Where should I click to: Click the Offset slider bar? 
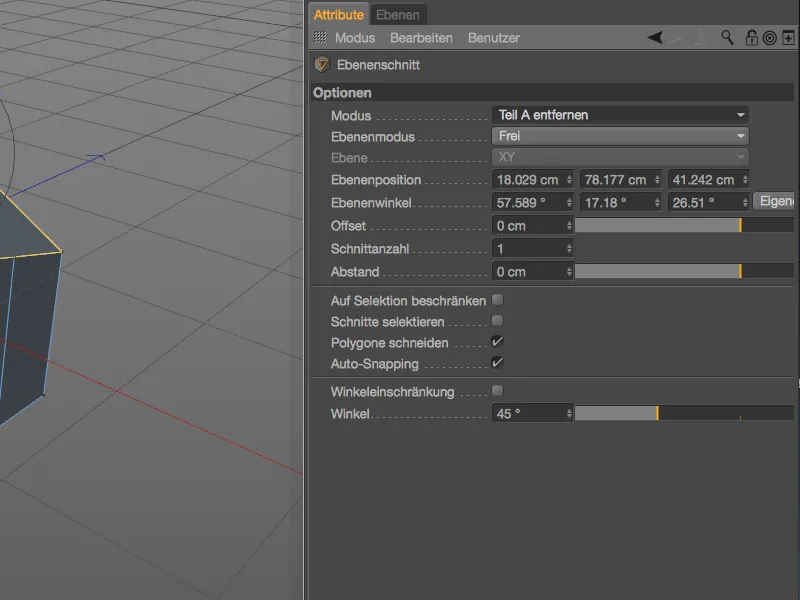[684, 226]
